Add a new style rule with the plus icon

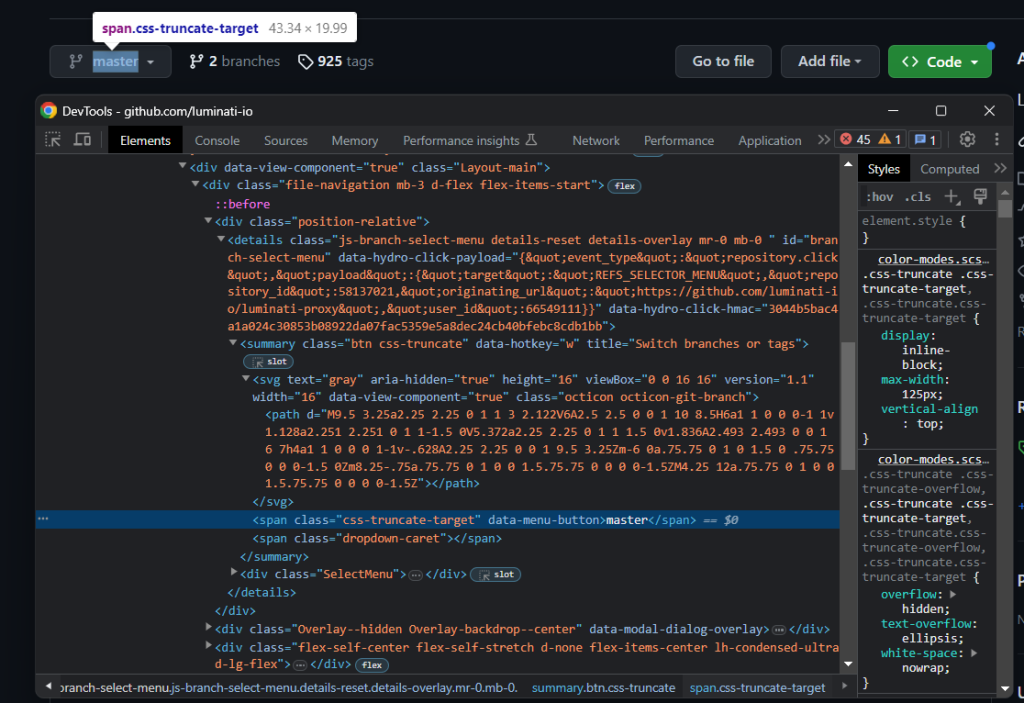click(x=951, y=196)
